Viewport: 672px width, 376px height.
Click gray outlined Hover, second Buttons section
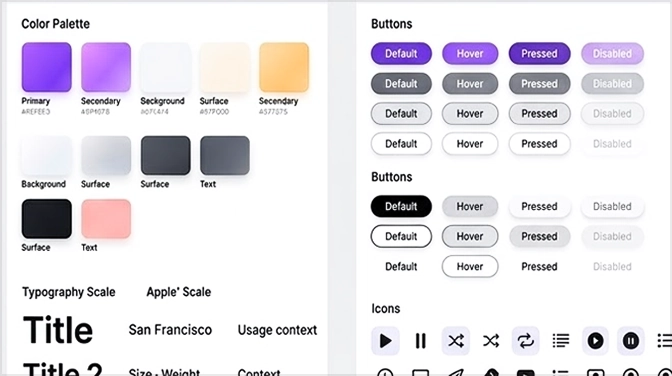(x=470, y=236)
